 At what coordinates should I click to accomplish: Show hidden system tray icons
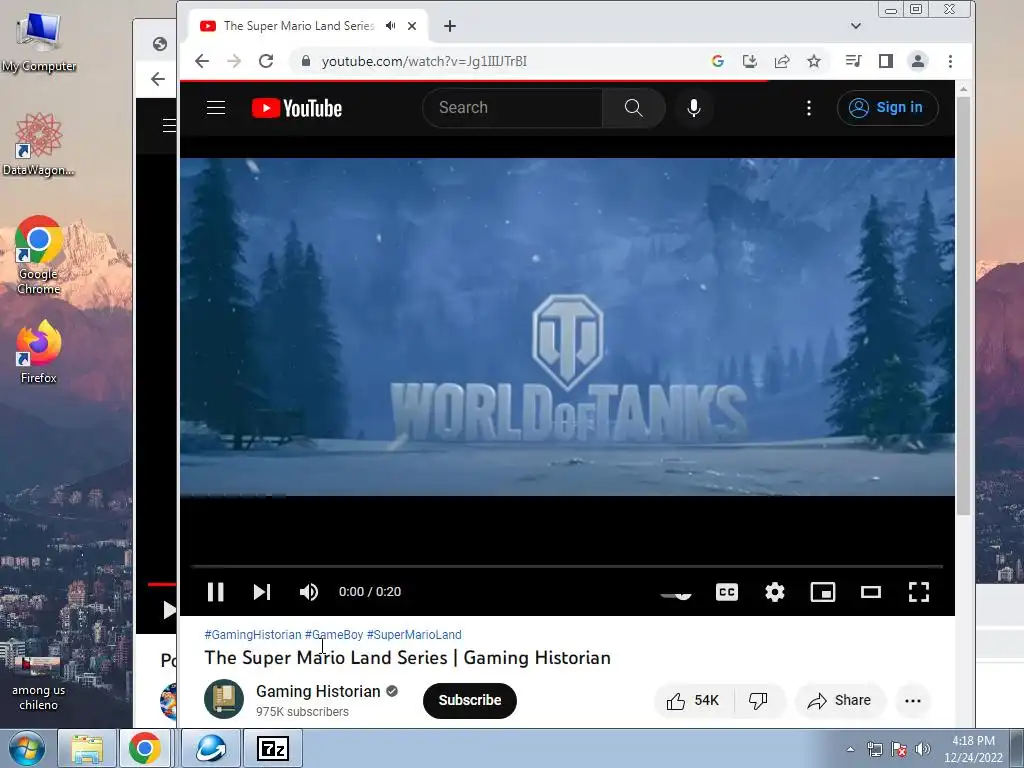(850, 749)
